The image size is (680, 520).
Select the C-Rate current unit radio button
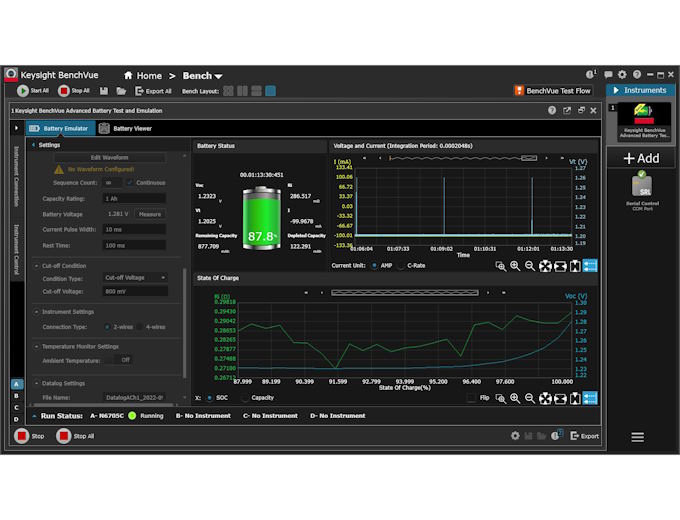point(402,265)
